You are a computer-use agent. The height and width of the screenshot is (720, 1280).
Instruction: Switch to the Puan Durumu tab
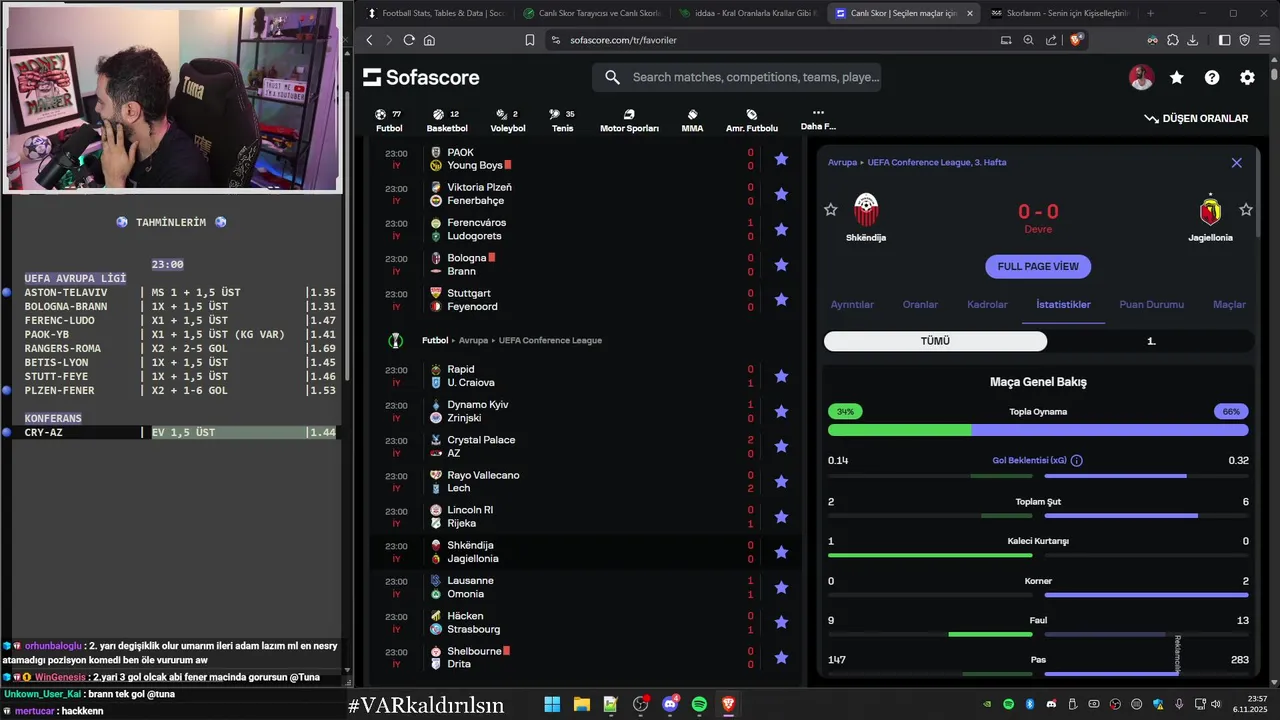point(1151,304)
